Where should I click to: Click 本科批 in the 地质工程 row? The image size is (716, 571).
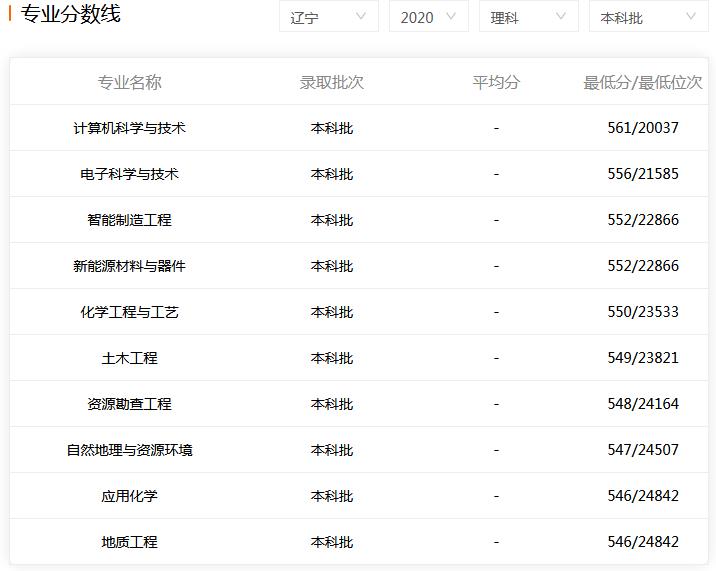[332, 542]
